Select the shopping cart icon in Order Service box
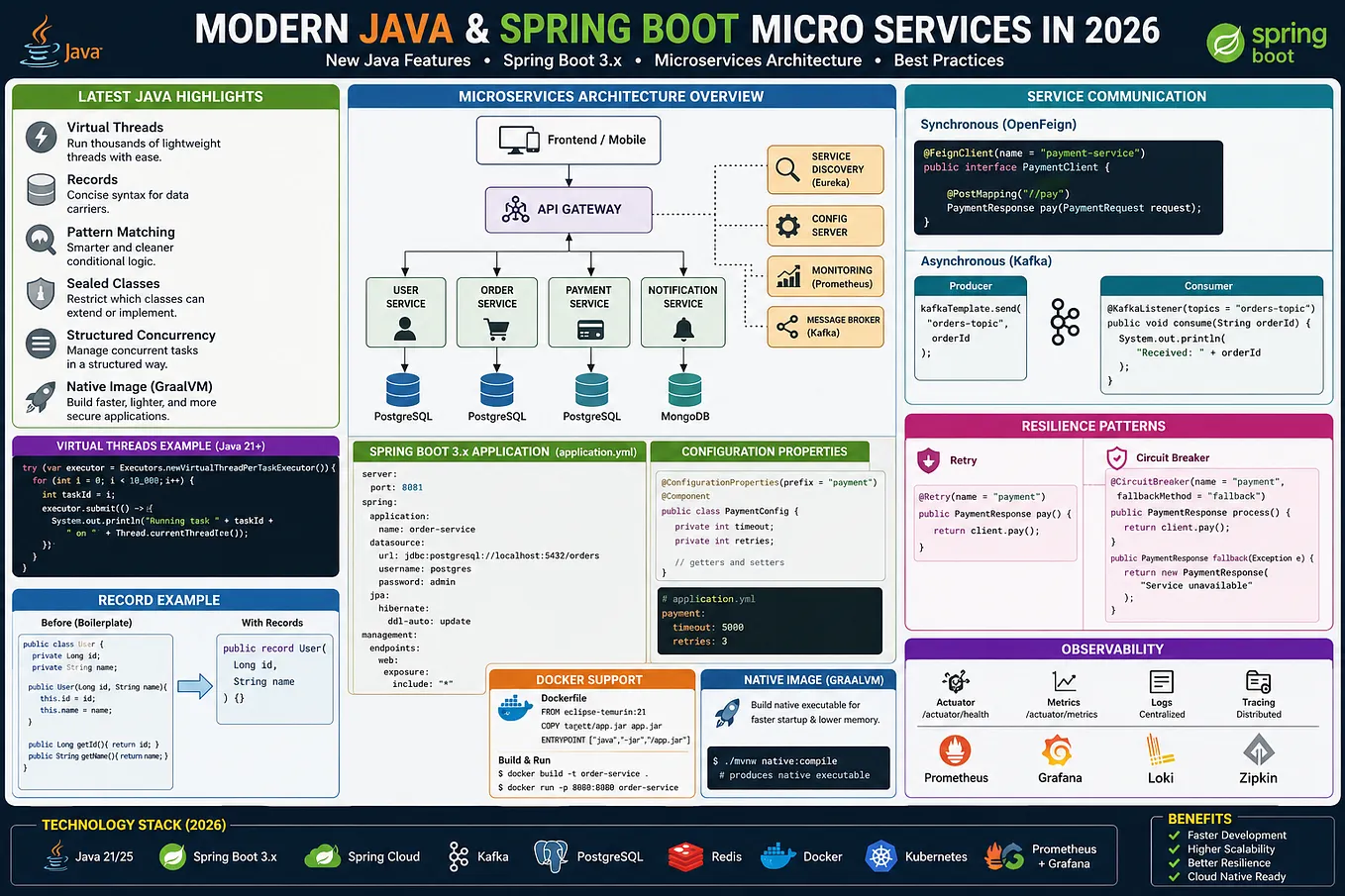The width and height of the screenshot is (1345, 896). point(497,330)
